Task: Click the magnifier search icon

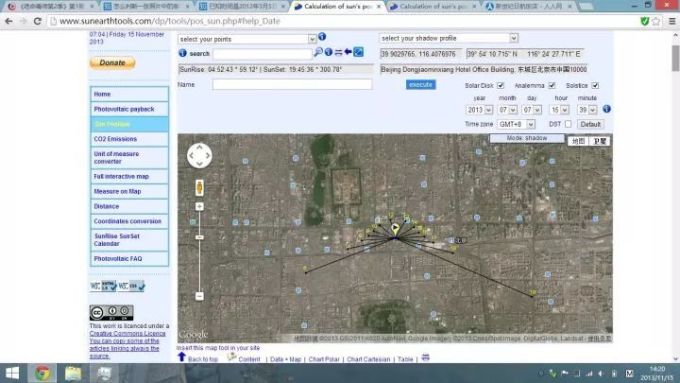Action: pos(318,52)
